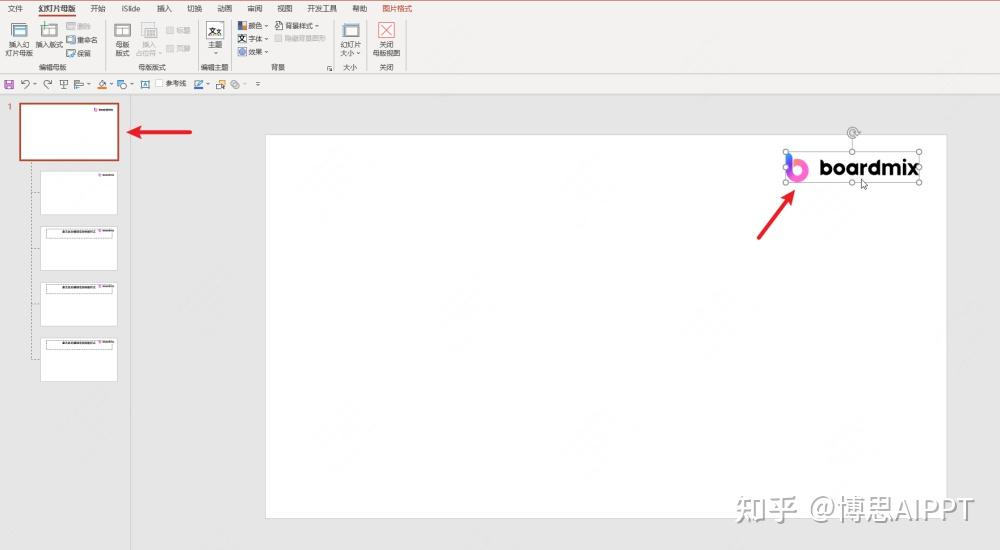Switch to View (视图) tab
The height and width of the screenshot is (550, 1000).
[284, 8]
